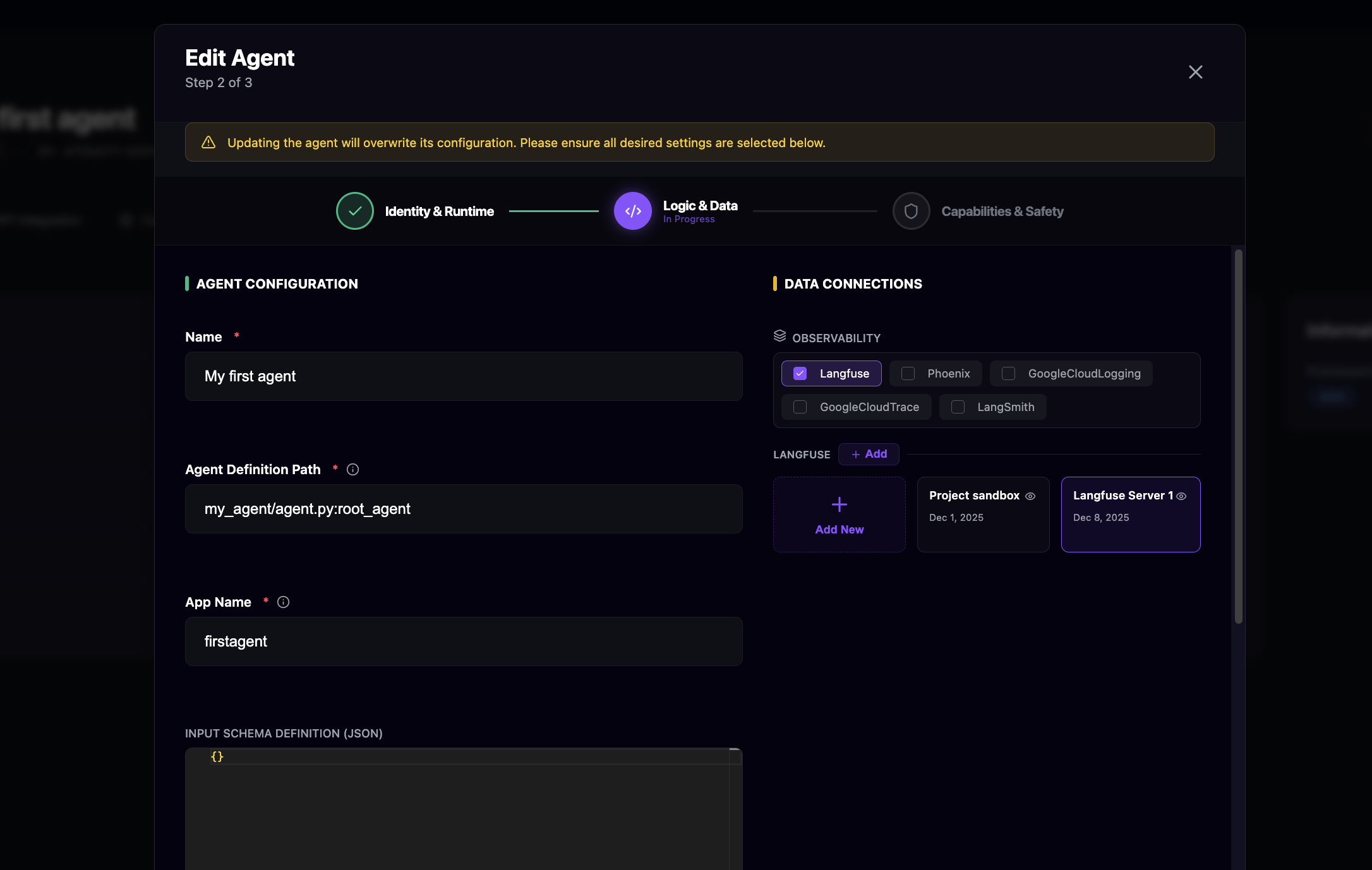Click the Add button next to LANGFUSE
Screen dimensions: 1372x870
tap(869, 454)
